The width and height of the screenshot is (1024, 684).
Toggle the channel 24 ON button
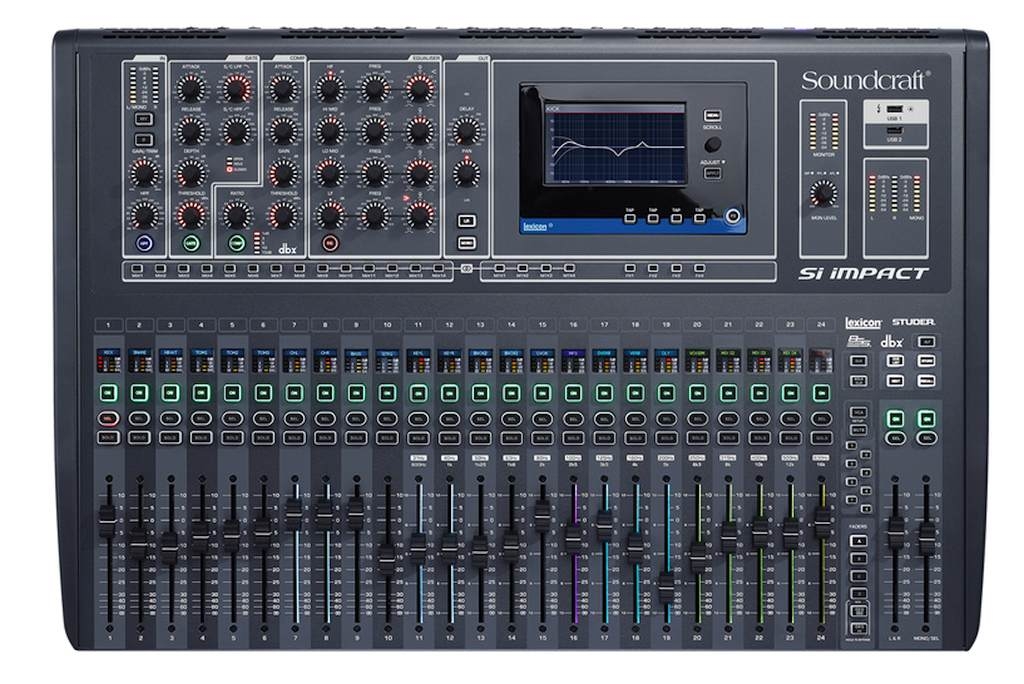(x=821, y=392)
